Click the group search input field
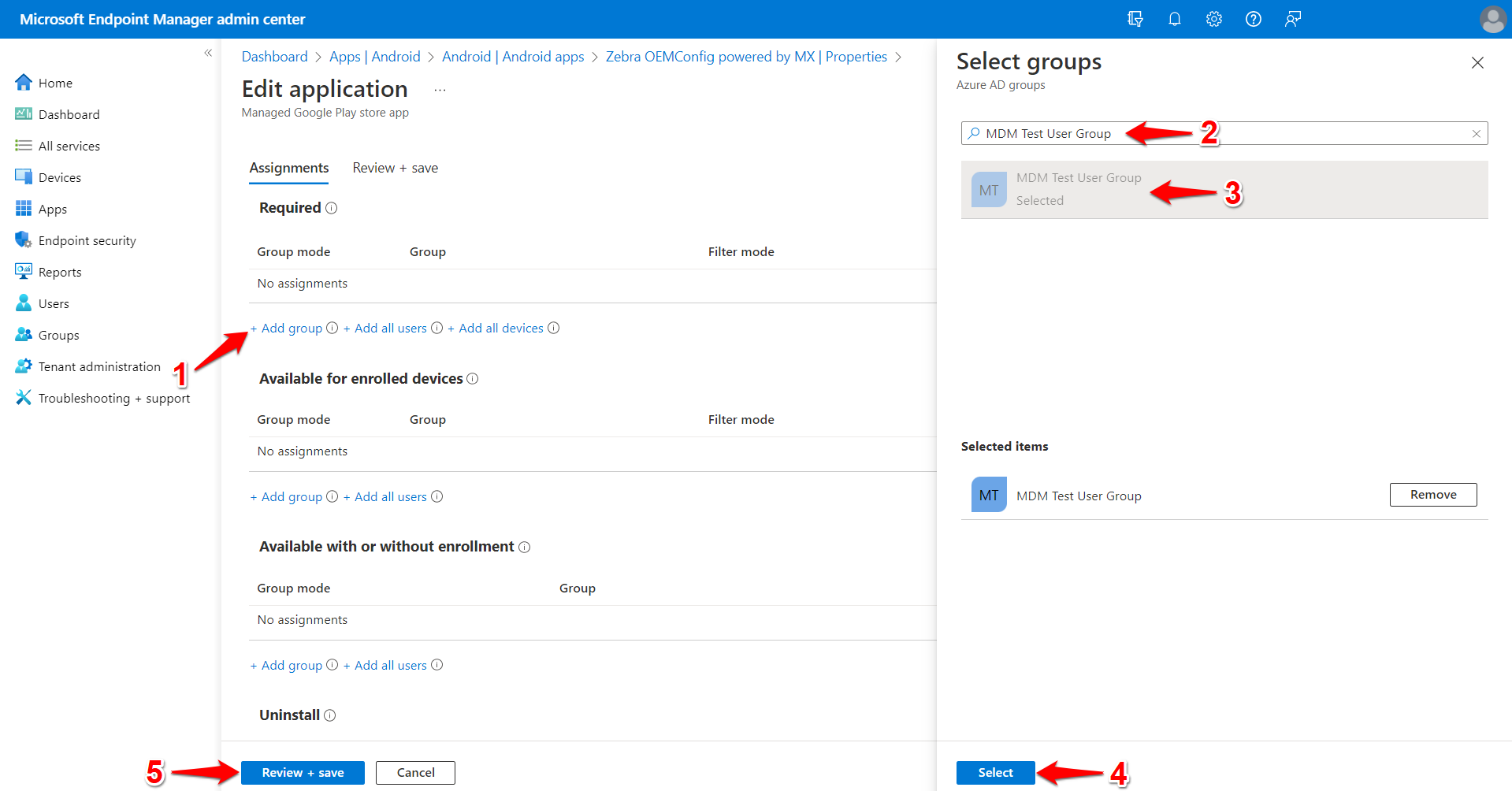1512x791 pixels. [x=1224, y=133]
